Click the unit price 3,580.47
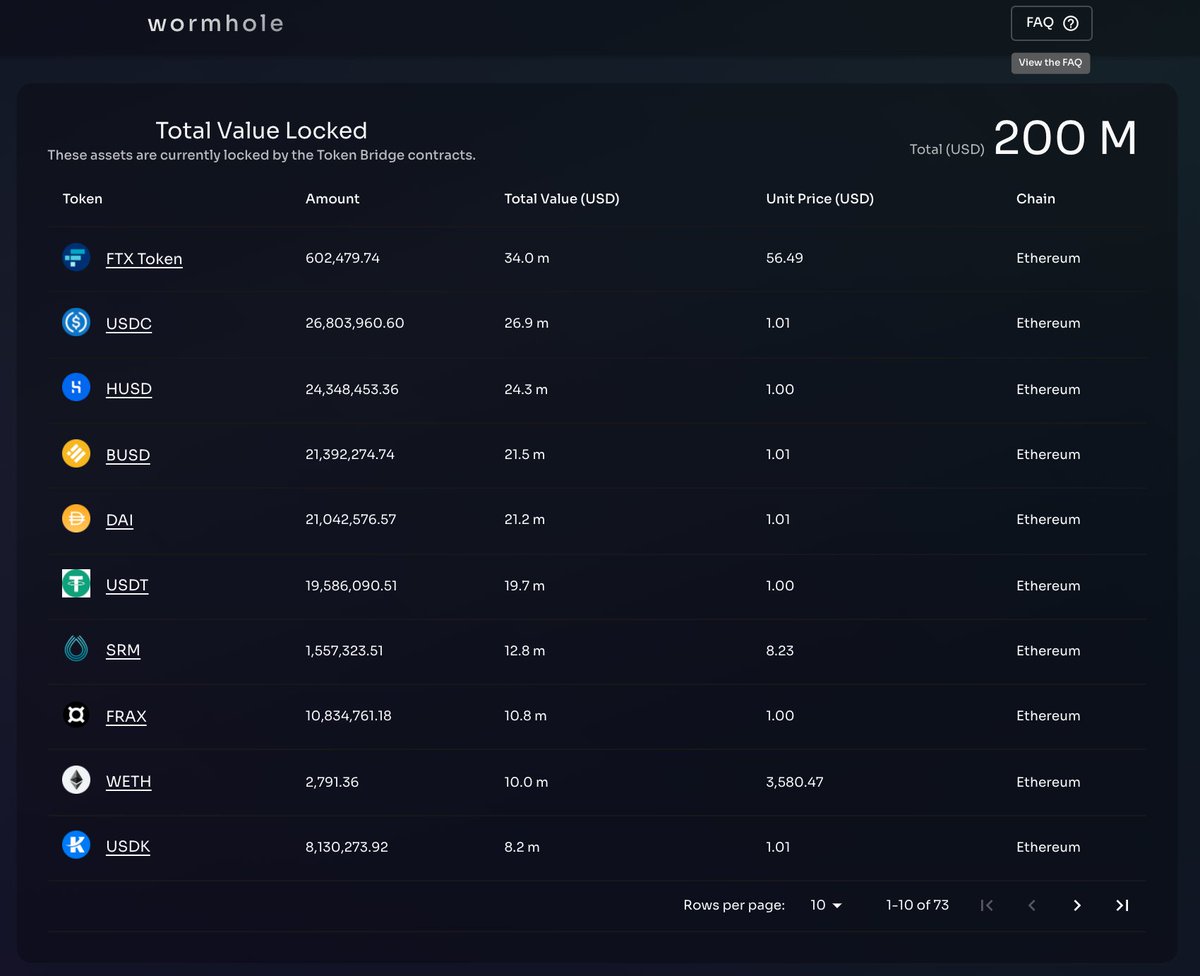 coord(795,781)
